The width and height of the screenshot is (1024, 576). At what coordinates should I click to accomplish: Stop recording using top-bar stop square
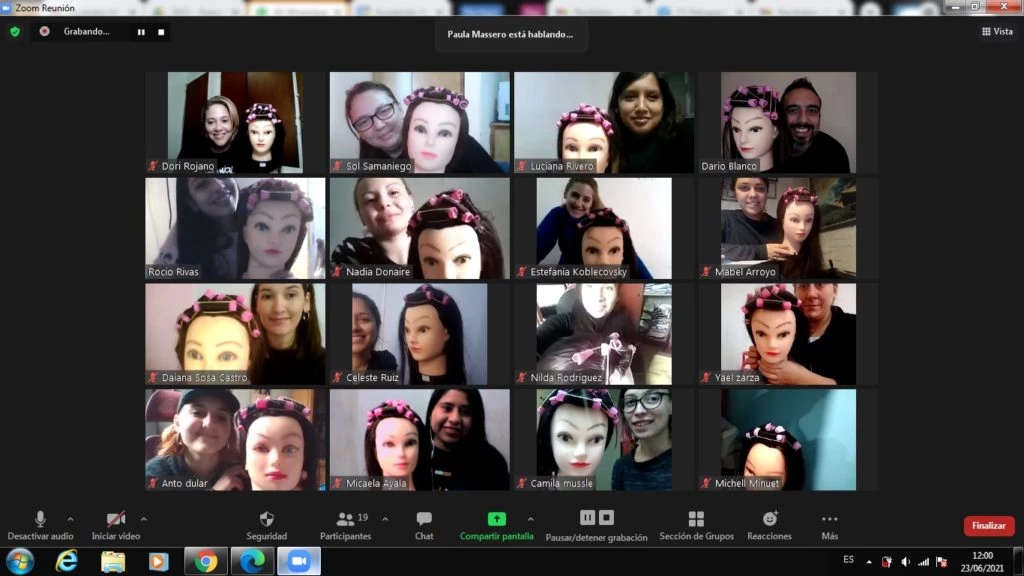point(161,32)
